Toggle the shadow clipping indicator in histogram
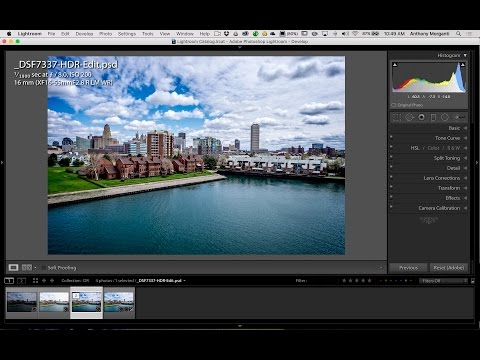Image resolution: width=480 pixels, height=360 pixels. [x=395, y=65]
